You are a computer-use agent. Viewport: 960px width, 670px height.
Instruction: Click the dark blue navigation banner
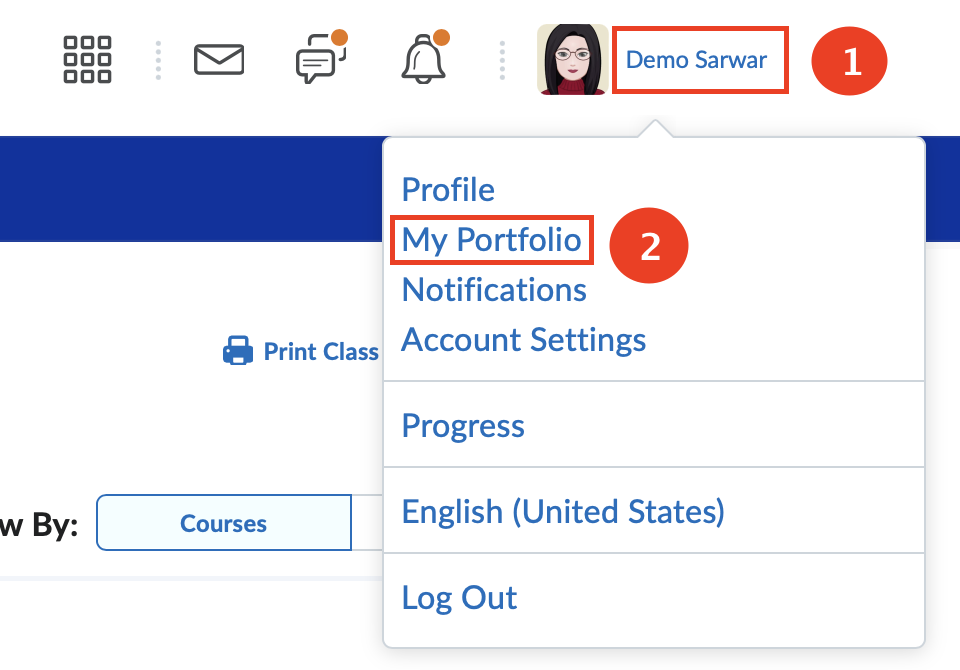click(x=191, y=189)
